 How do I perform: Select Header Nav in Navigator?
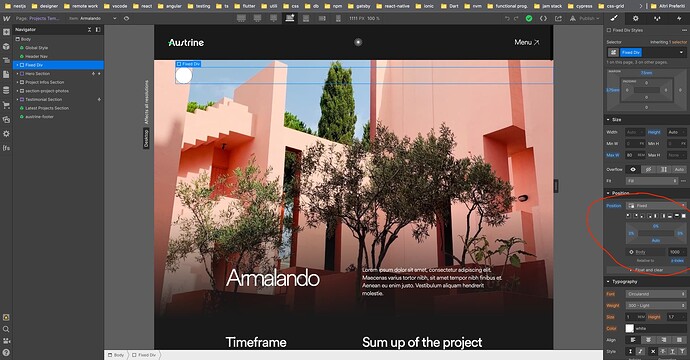[x=36, y=56]
